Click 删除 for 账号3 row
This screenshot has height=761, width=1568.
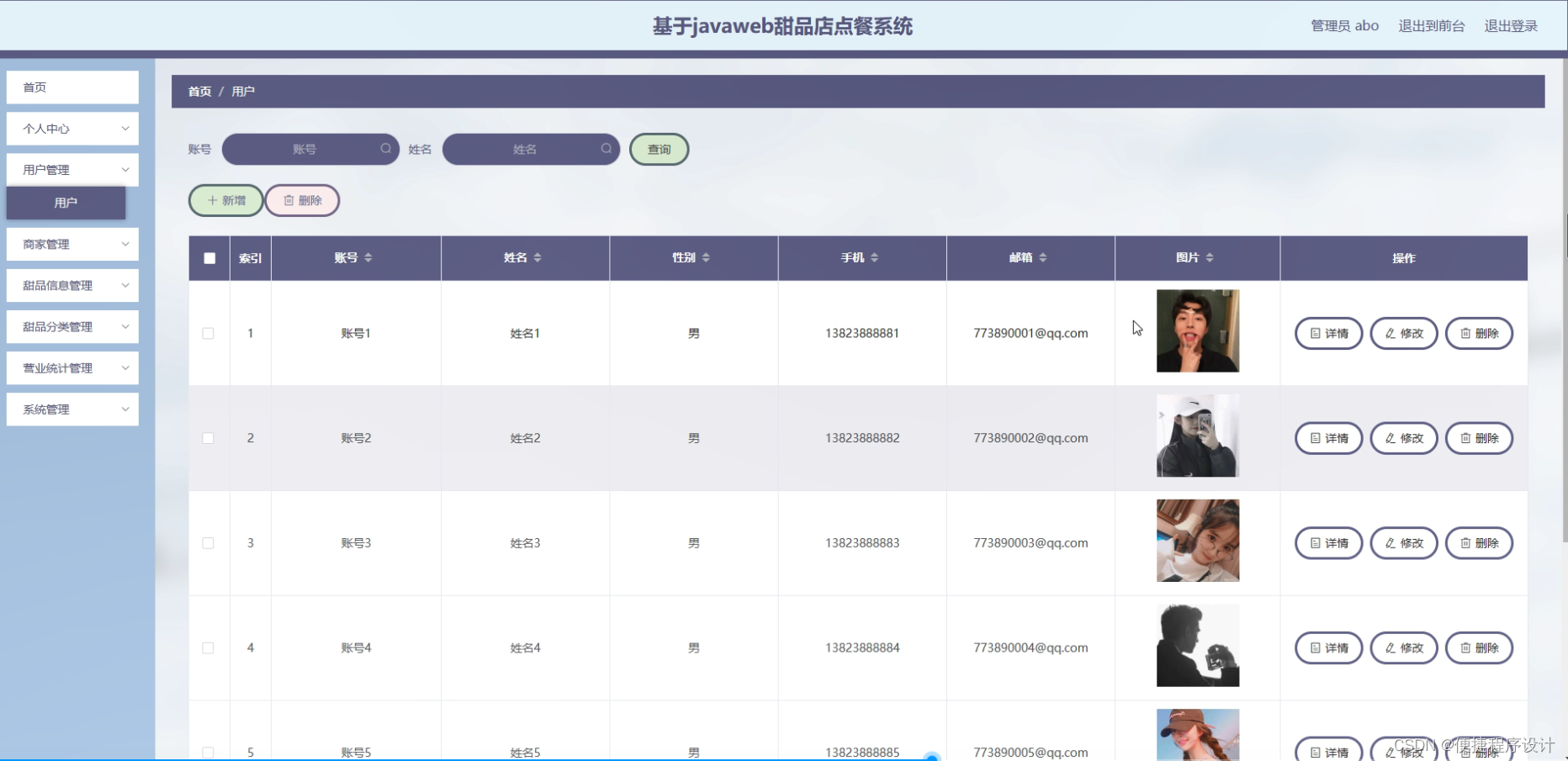click(1479, 543)
